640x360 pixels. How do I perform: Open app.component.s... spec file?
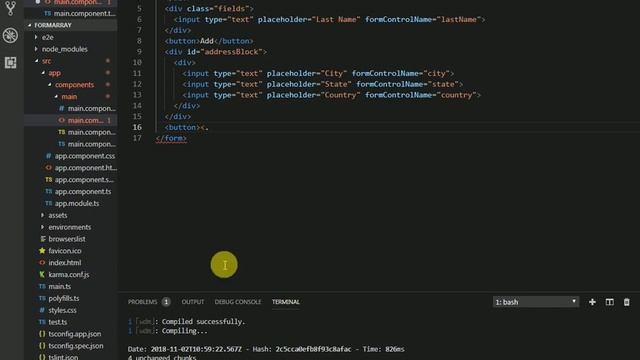[71, 180]
